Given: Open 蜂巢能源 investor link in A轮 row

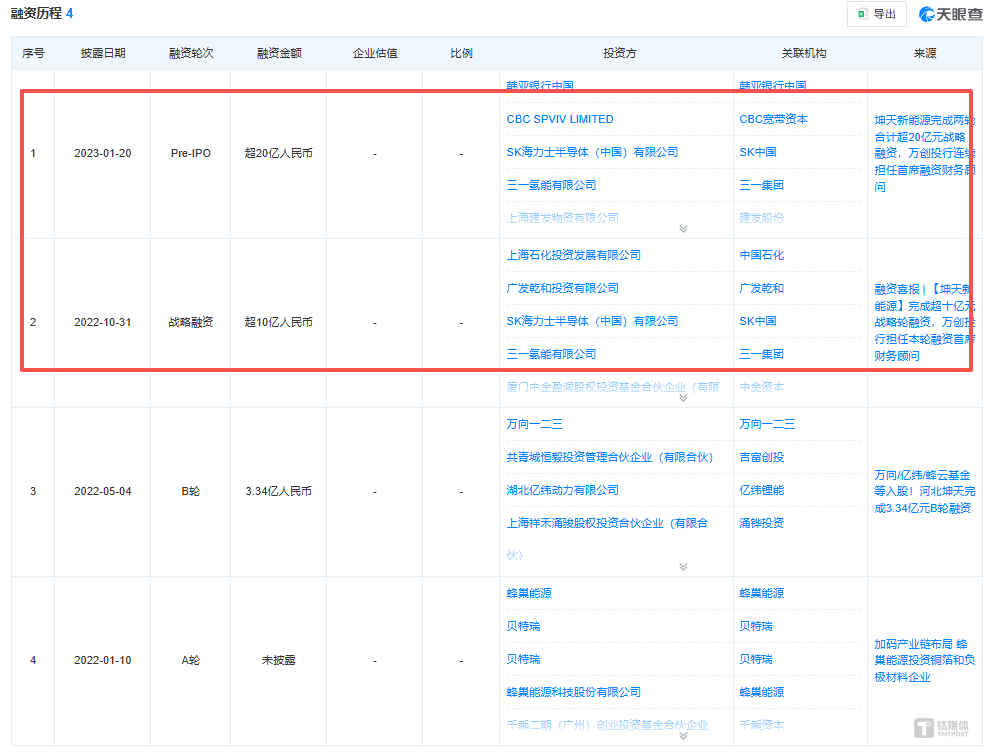Looking at the screenshot, I should 529,593.
